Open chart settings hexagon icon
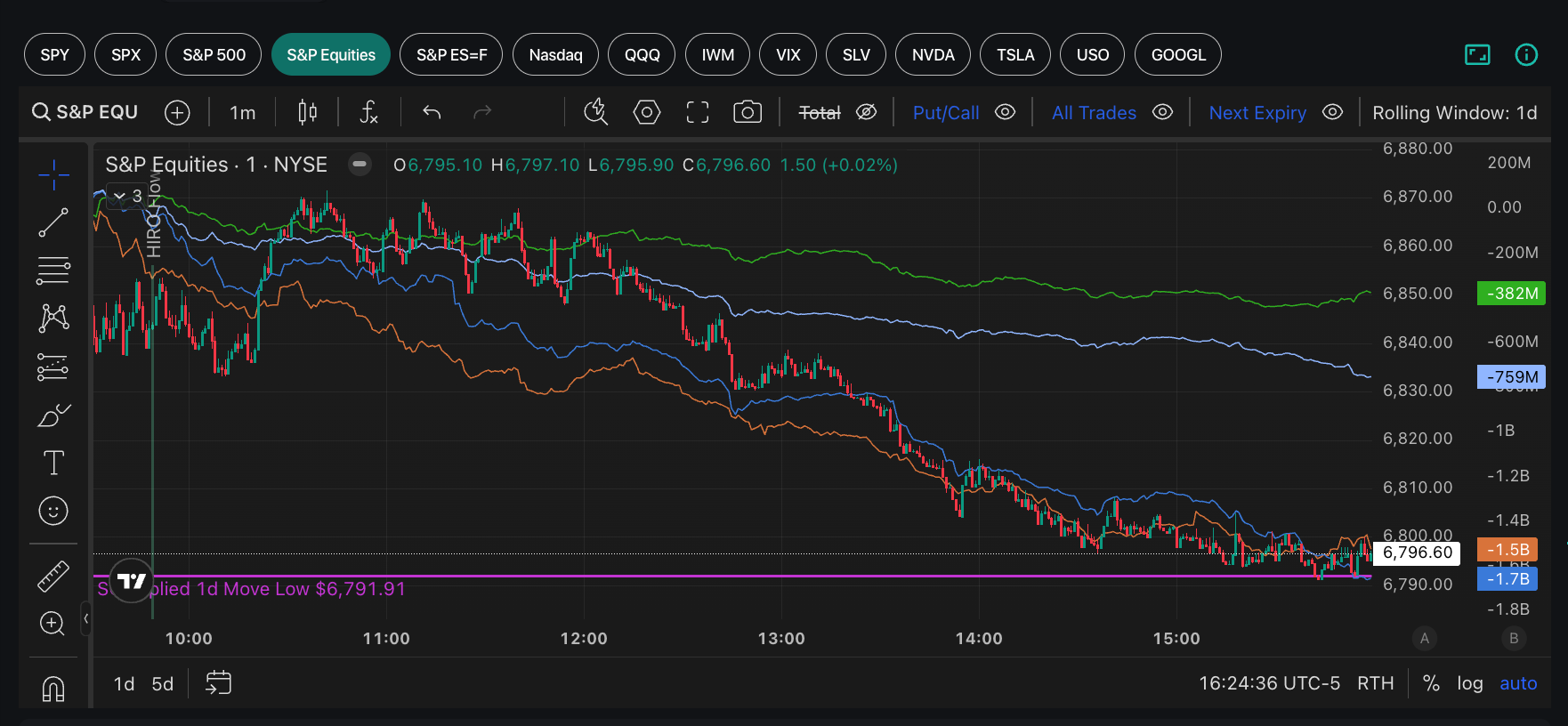The height and width of the screenshot is (726, 1568). click(x=647, y=112)
